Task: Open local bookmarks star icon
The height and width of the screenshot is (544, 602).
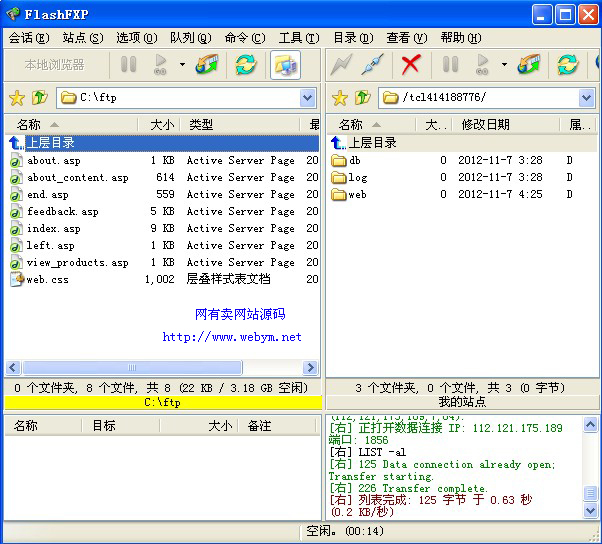Action: click(x=16, y=98)
